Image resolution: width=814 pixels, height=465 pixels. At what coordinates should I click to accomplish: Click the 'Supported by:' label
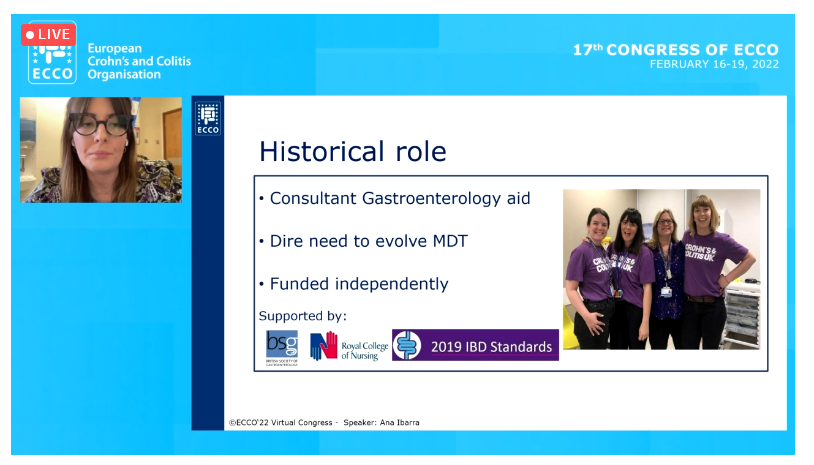(x=303, y=316)
